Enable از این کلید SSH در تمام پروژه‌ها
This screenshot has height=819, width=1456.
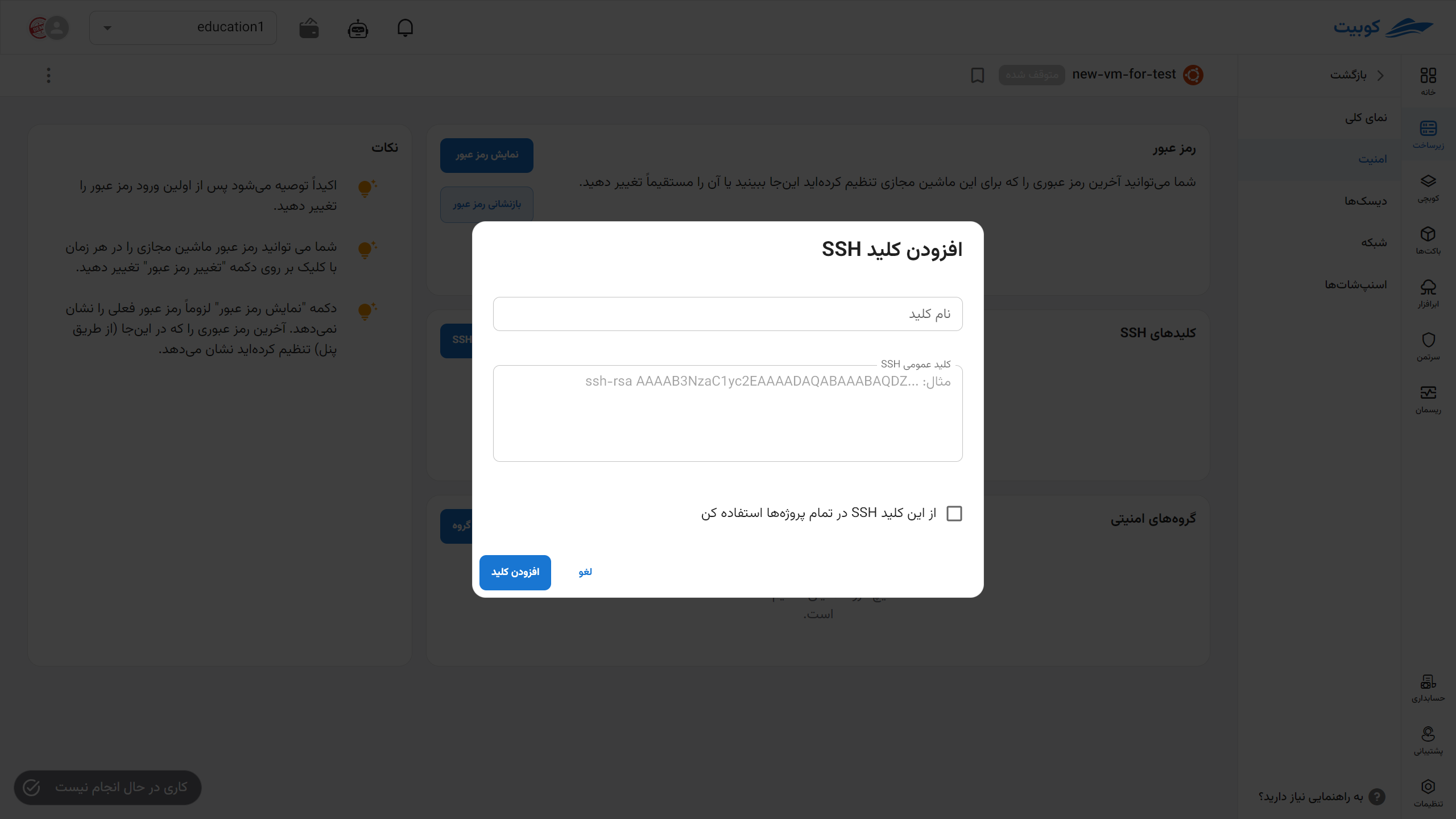954,513
